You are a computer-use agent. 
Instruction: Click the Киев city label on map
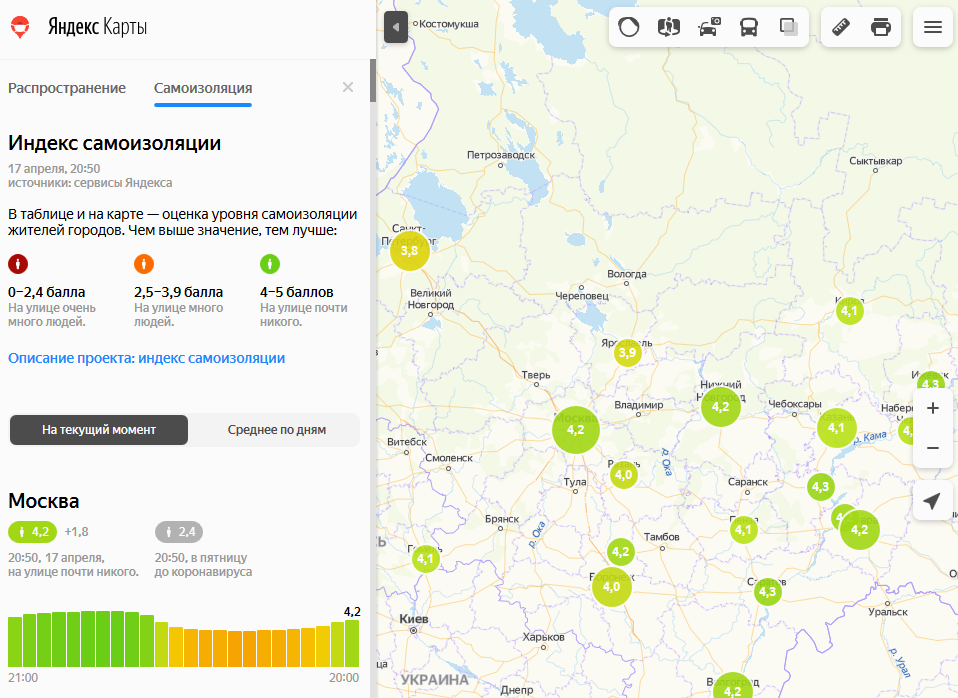(414, 619)
